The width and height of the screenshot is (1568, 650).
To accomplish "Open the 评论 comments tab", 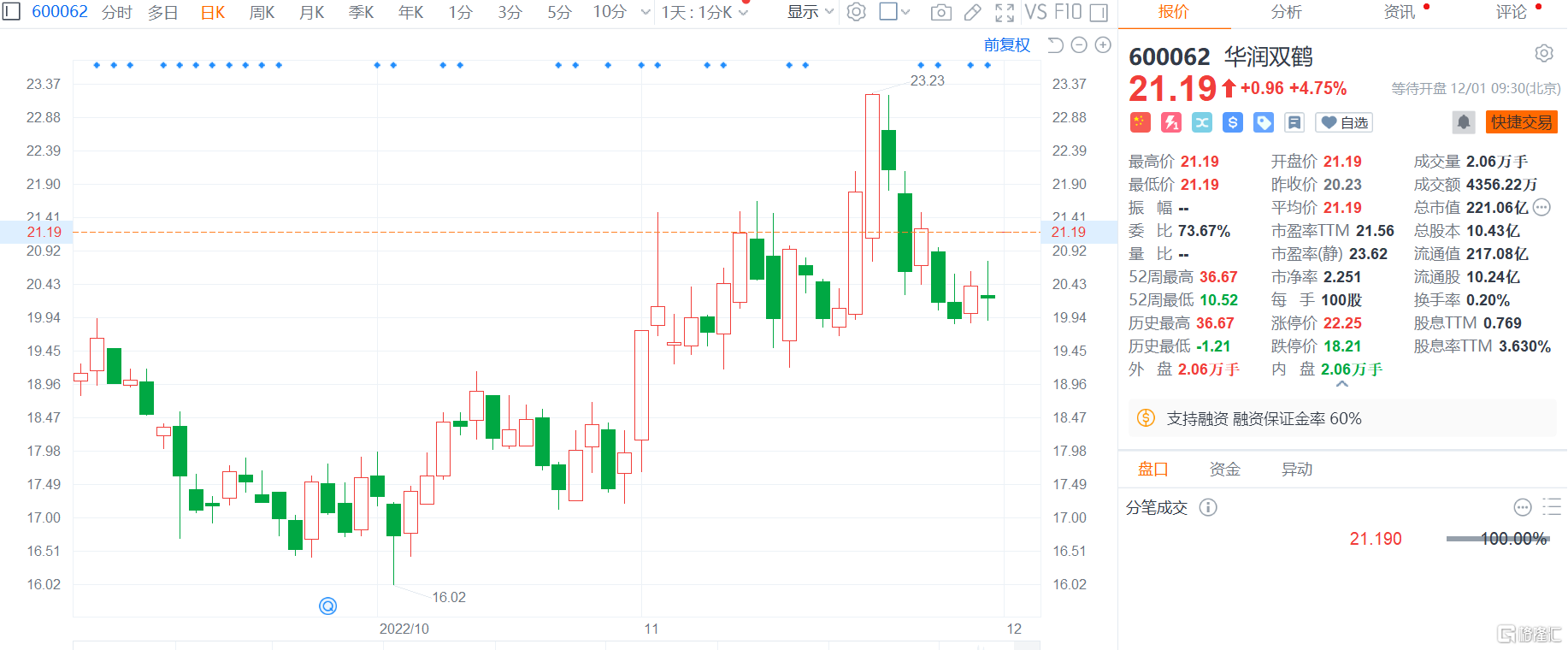I will pos(1512,12).
